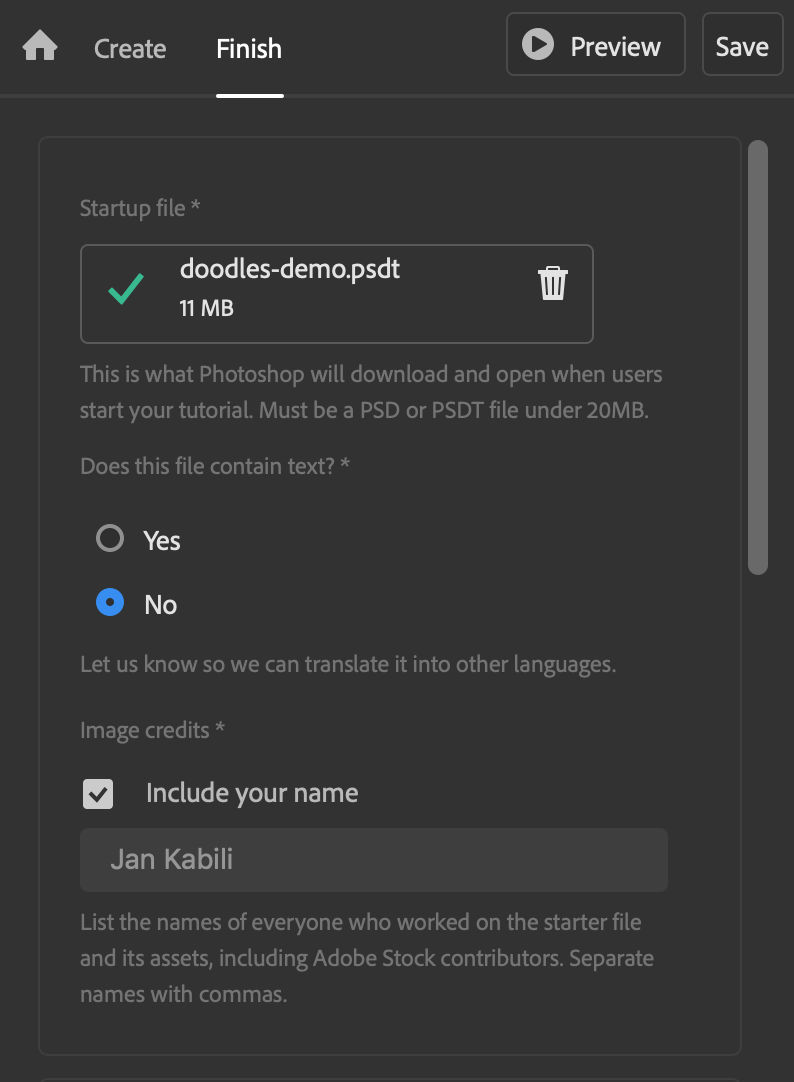
Task: Choose the No radio button
Action: (x=110, y=603)
